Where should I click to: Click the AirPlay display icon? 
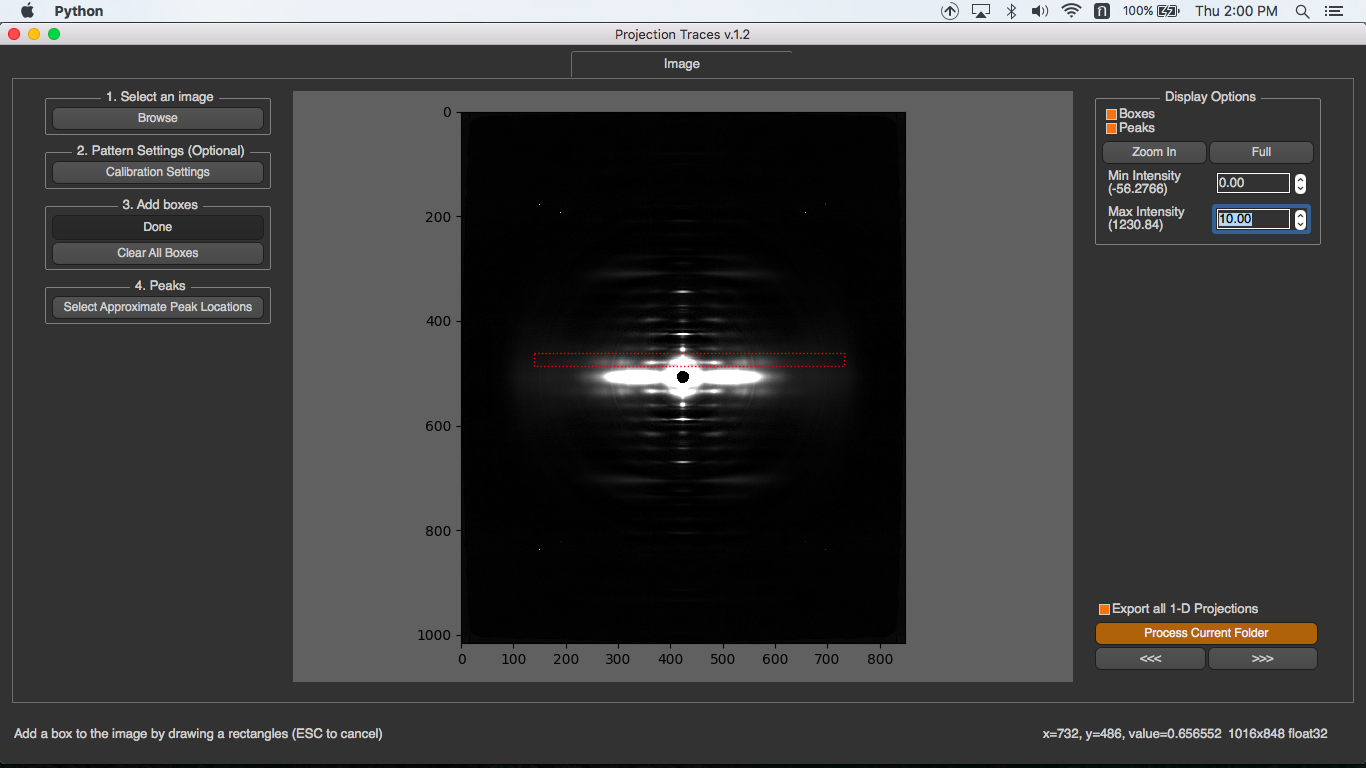[981, 11]
